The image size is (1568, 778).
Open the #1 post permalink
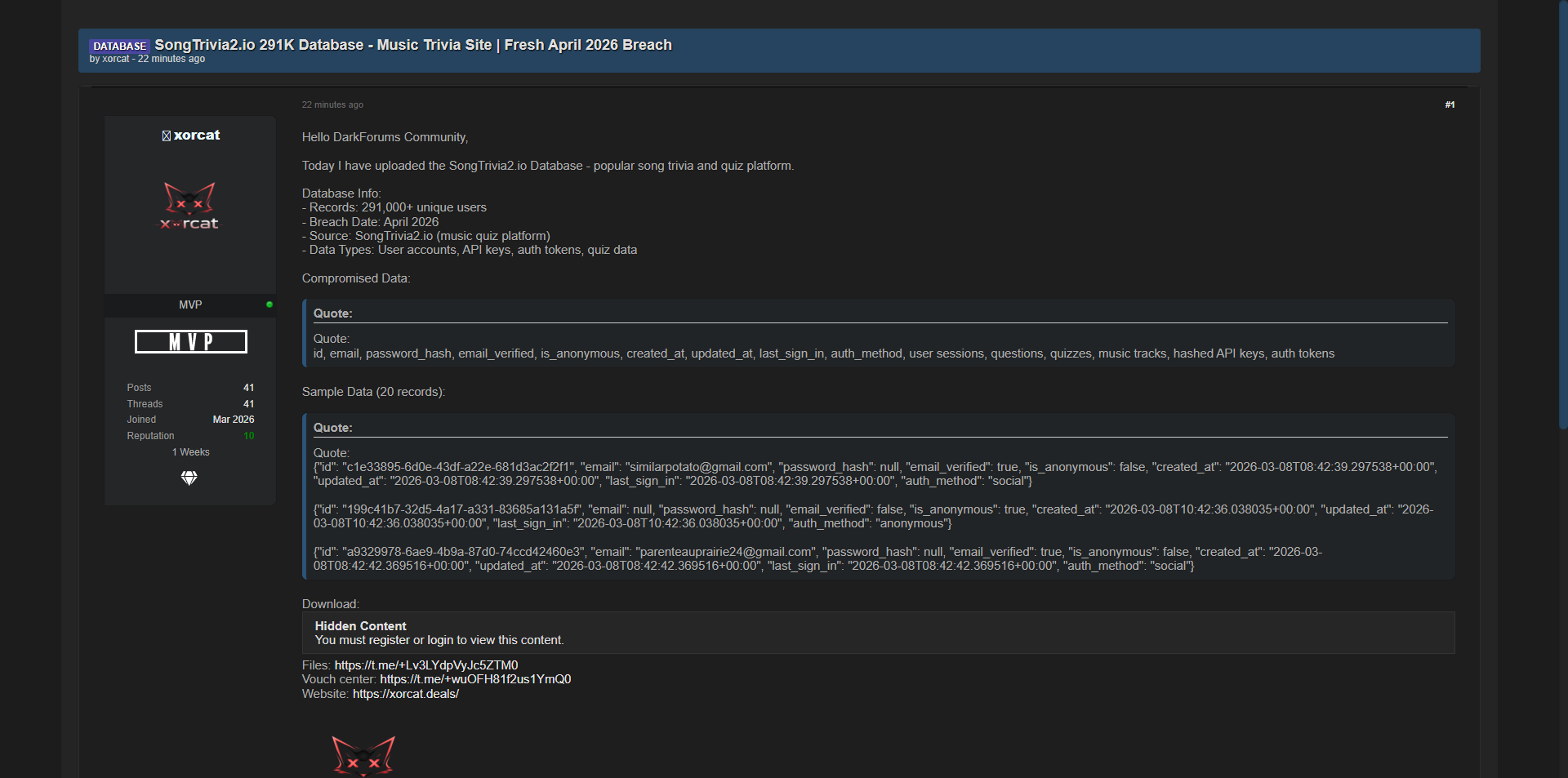[x=1450, y=104]
